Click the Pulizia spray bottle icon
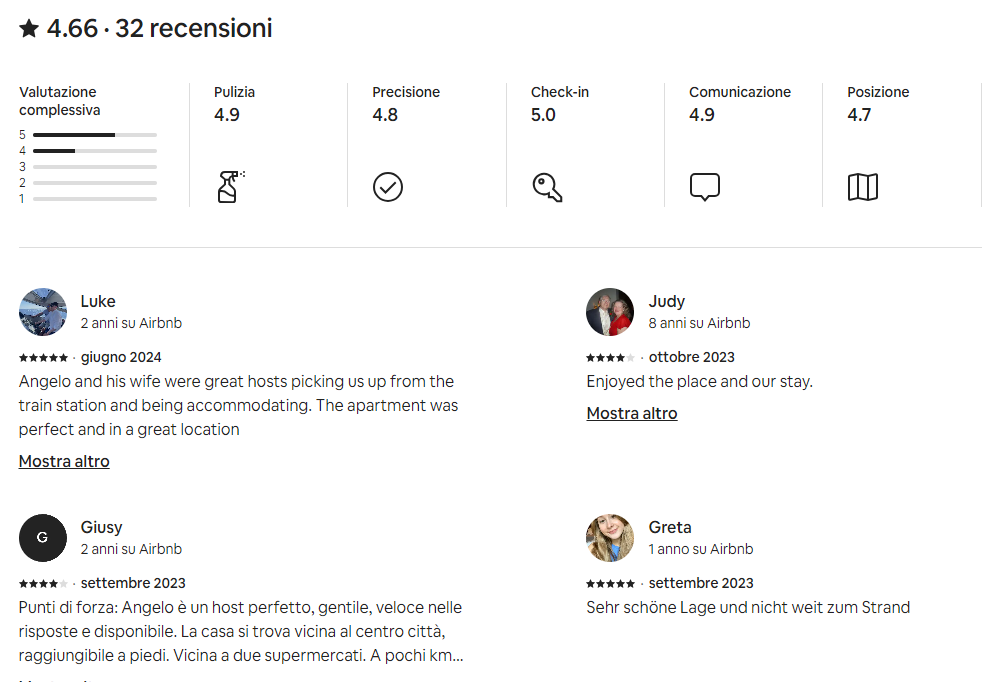This screenshot has height=682, width=982. point(231,187)
